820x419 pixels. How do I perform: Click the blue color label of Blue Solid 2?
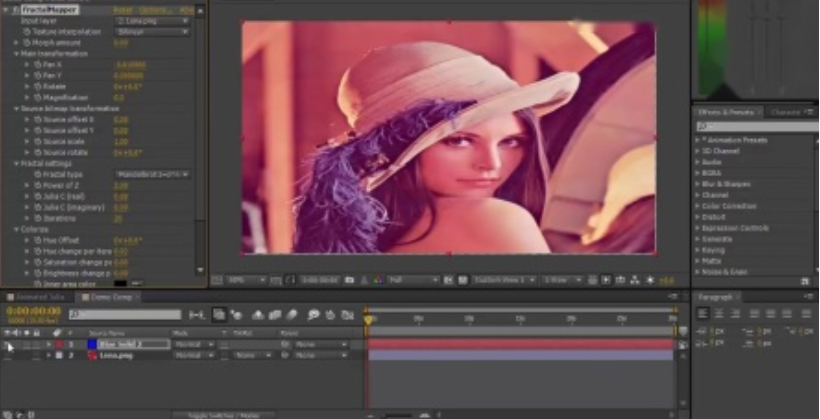click(59, 344)
